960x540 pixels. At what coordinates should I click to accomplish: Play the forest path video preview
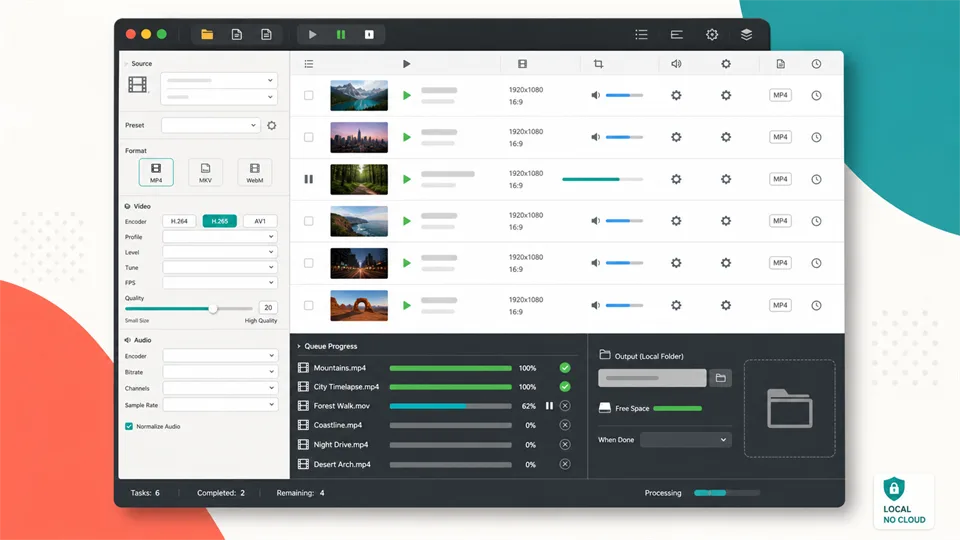point(407,179)
